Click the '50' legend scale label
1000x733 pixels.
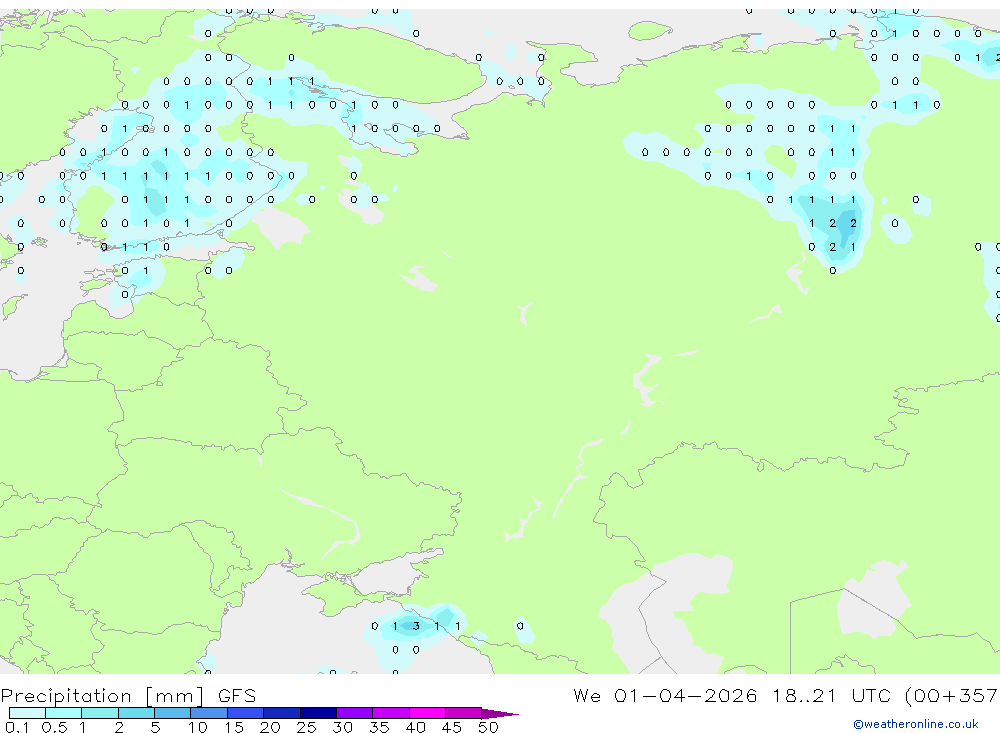coord(488,727)
